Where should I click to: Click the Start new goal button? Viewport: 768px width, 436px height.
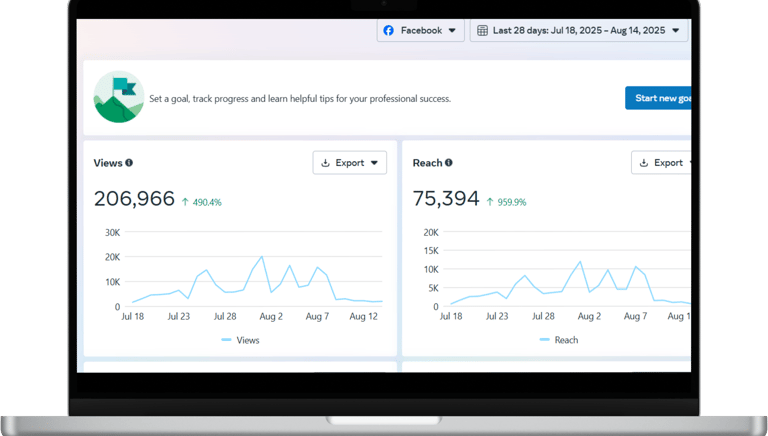658,98
